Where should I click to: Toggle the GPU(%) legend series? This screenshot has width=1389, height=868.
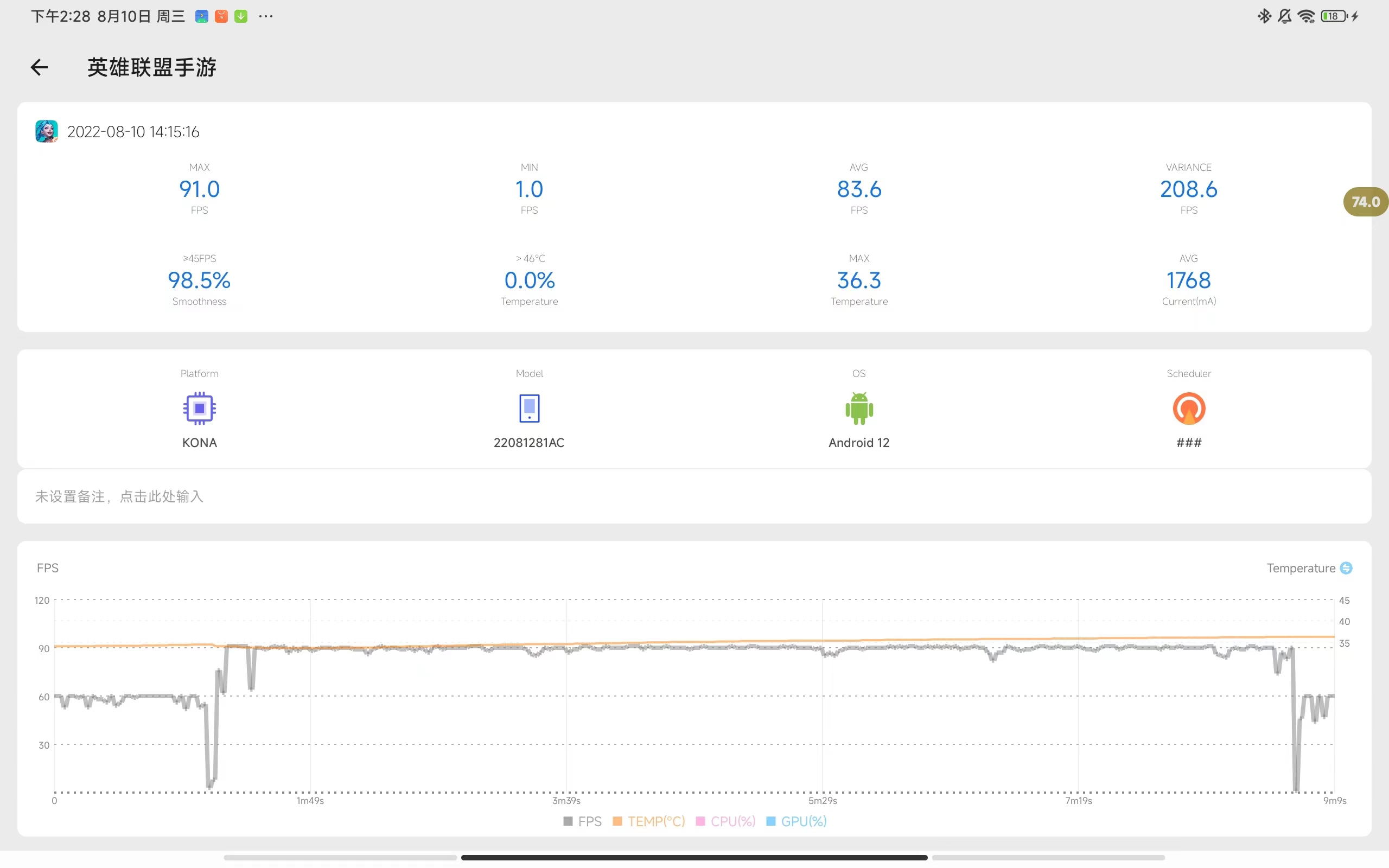coord(797,821)
